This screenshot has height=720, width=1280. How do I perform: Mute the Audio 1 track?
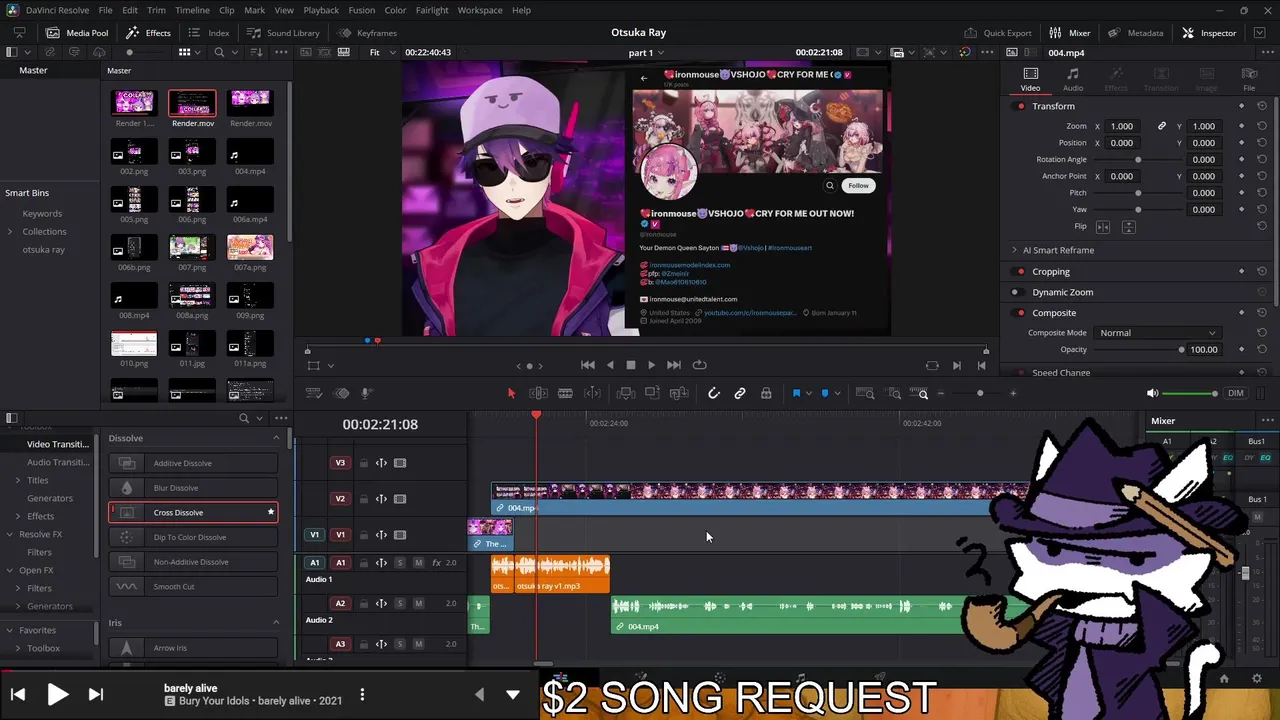[x=418, y=563]
